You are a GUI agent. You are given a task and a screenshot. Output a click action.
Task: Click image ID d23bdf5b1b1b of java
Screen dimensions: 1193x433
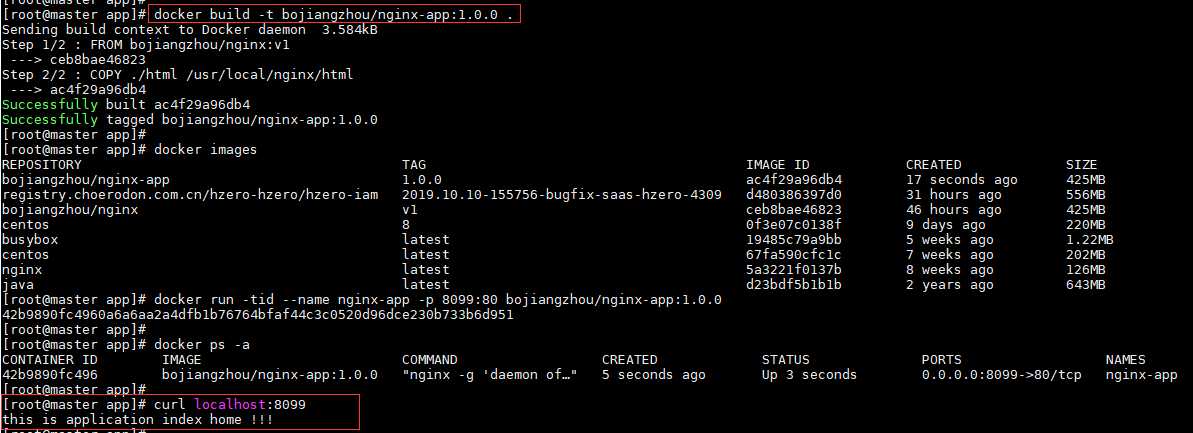tap(794, 285)
